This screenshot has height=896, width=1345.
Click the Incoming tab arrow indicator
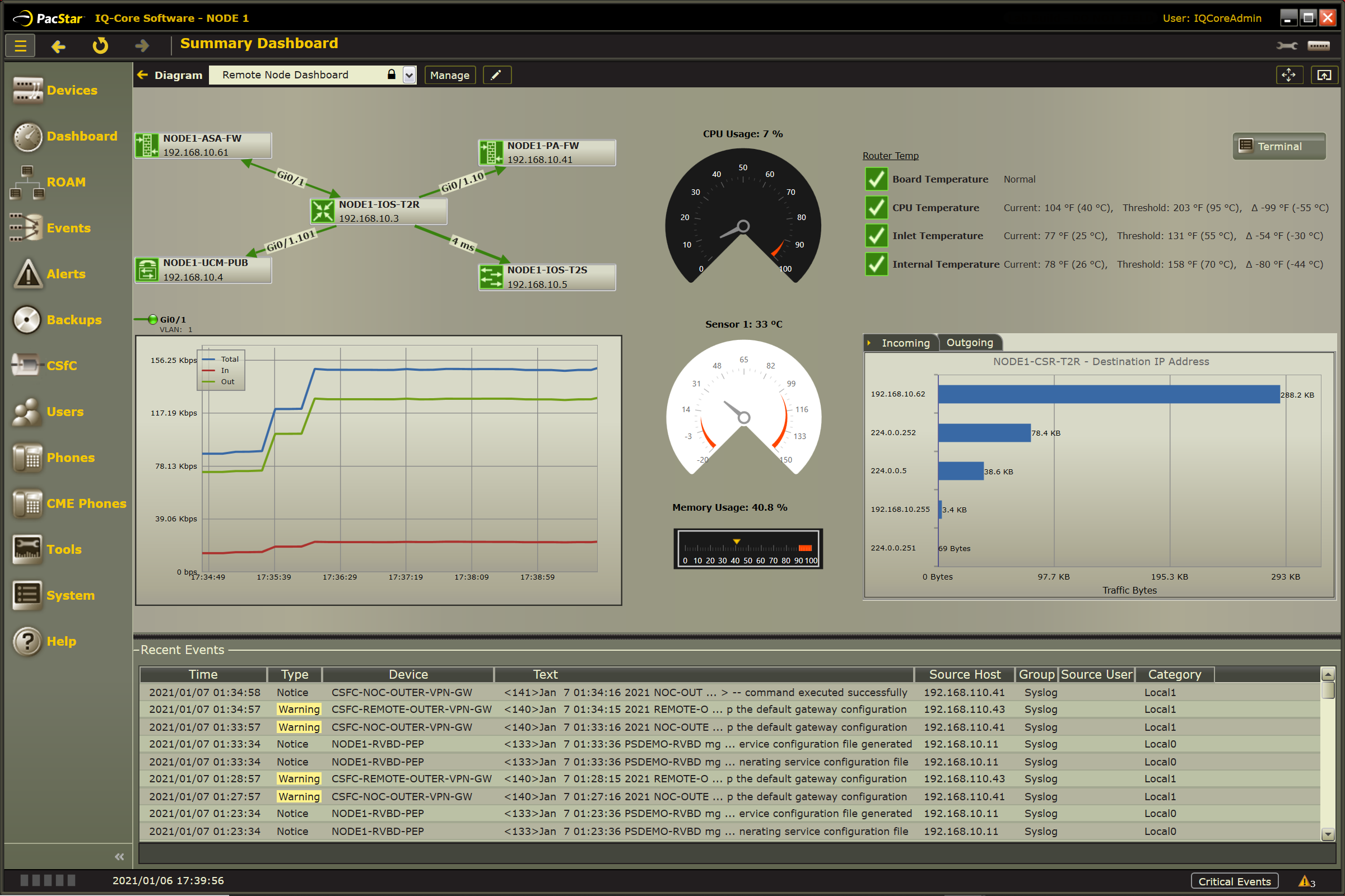click(x=869, y=343)
